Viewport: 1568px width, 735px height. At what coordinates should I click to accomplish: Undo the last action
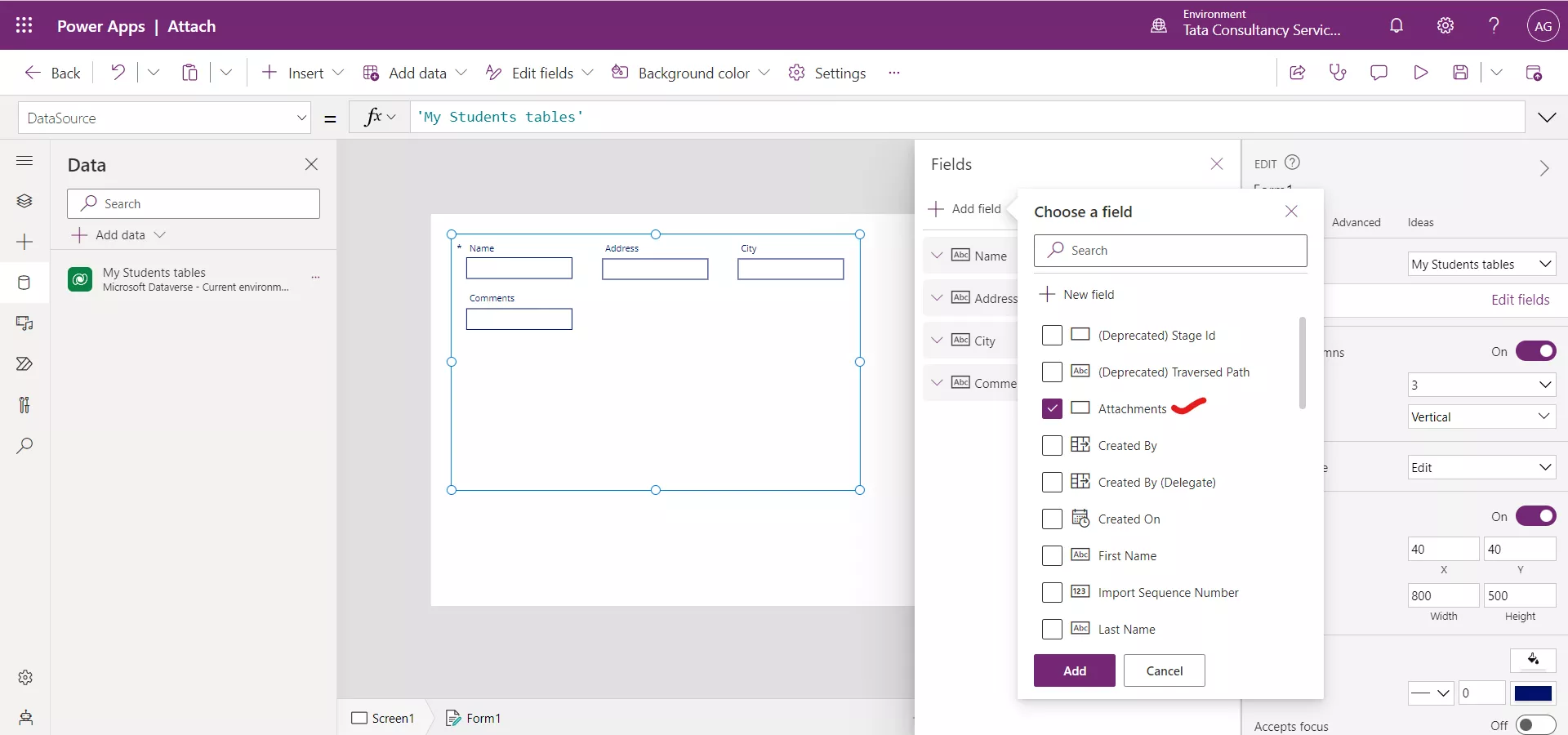tap(118, 73)
